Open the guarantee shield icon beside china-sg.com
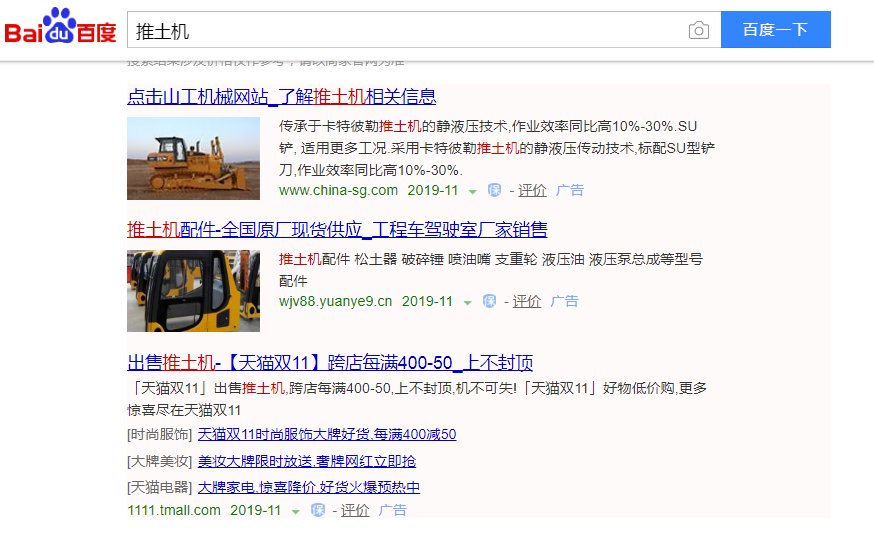The width and height of the screenshot is (874, 542). 494,190
